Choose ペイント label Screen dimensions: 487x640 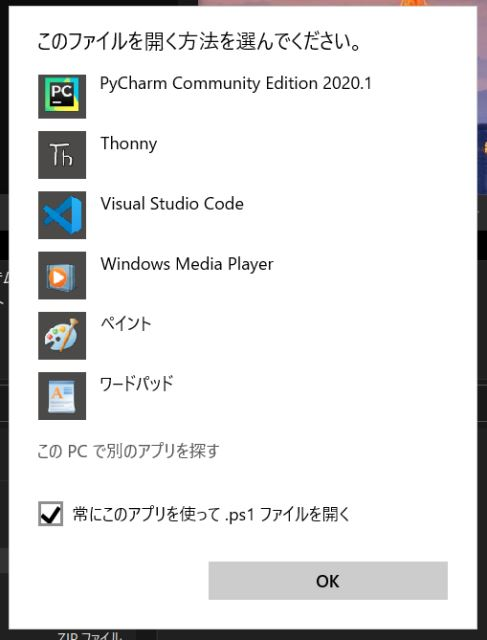pos(126,324)
